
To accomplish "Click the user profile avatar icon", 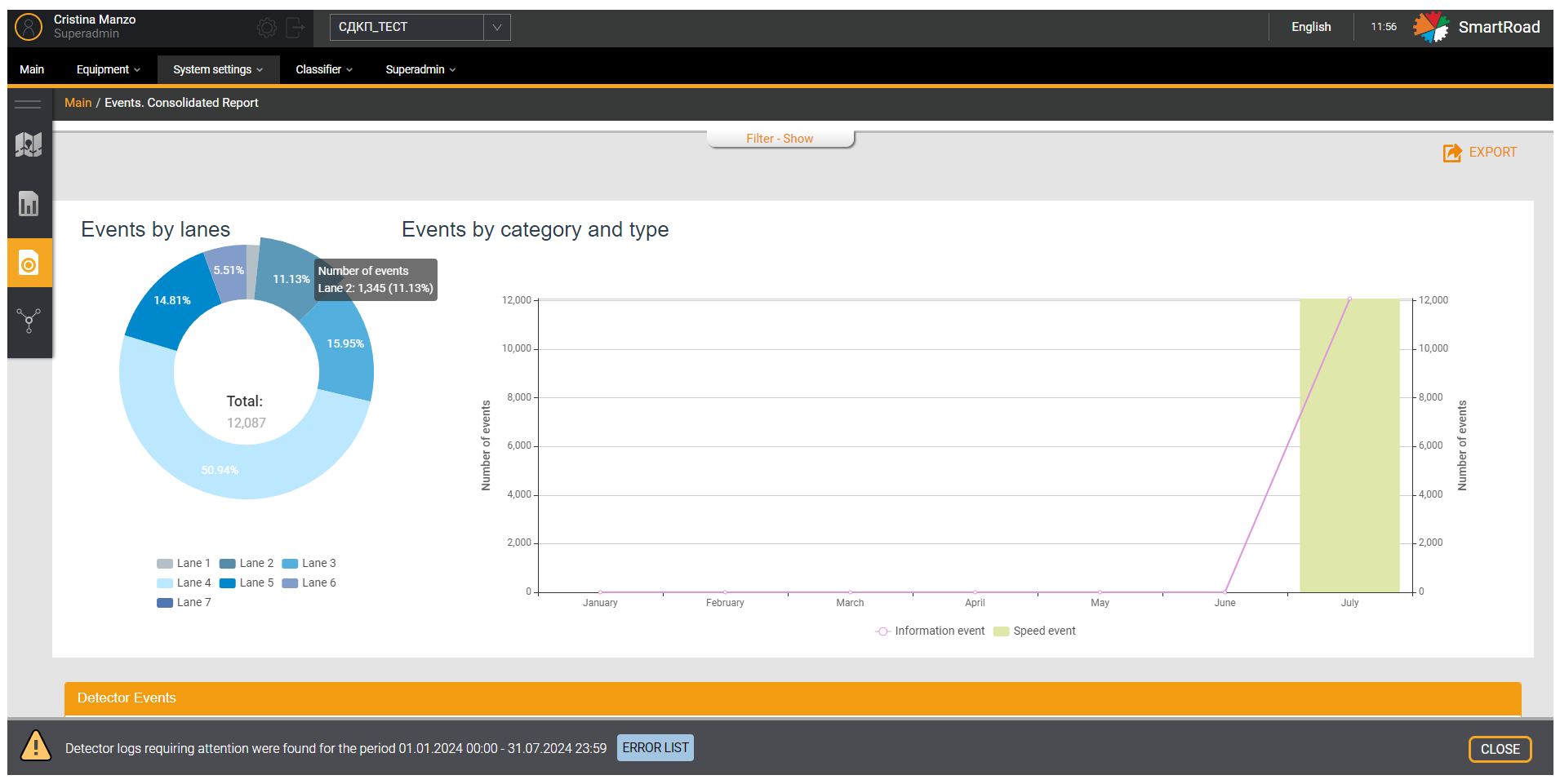I will point(29,27).
